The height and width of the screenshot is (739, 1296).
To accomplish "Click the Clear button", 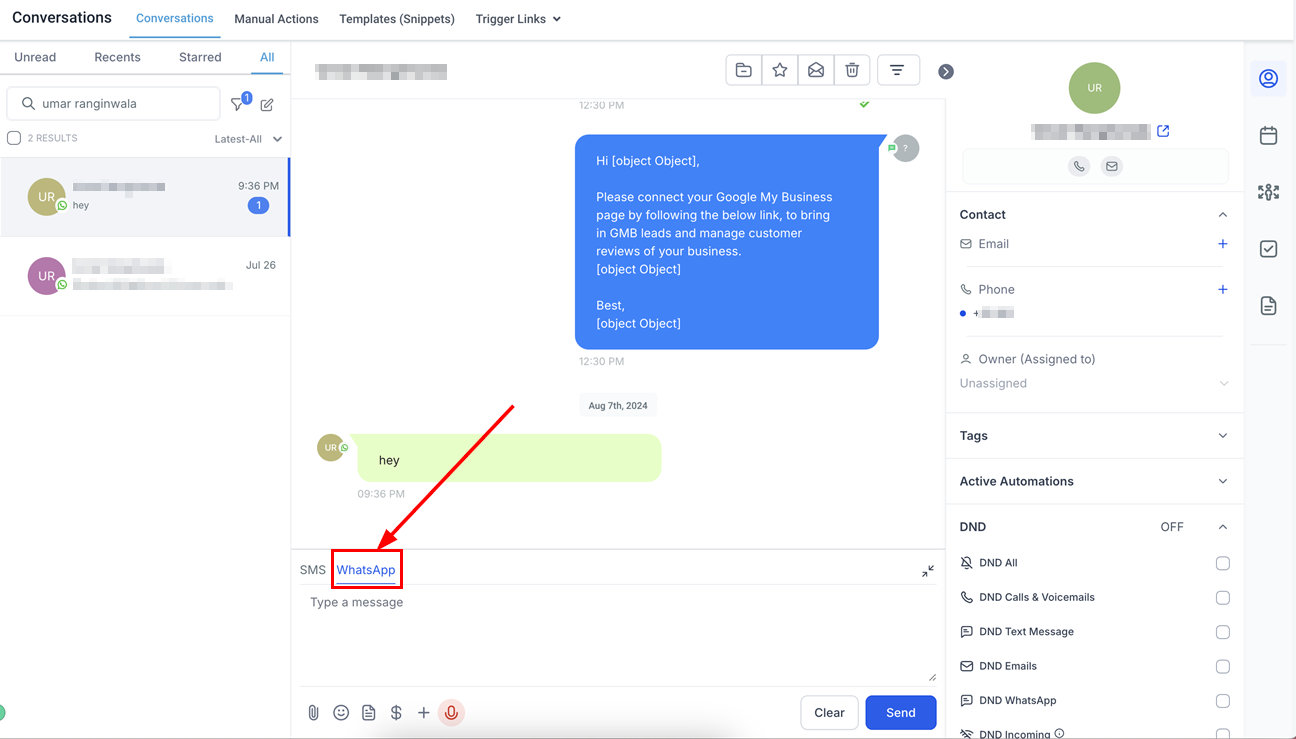I will click(829, 713).
